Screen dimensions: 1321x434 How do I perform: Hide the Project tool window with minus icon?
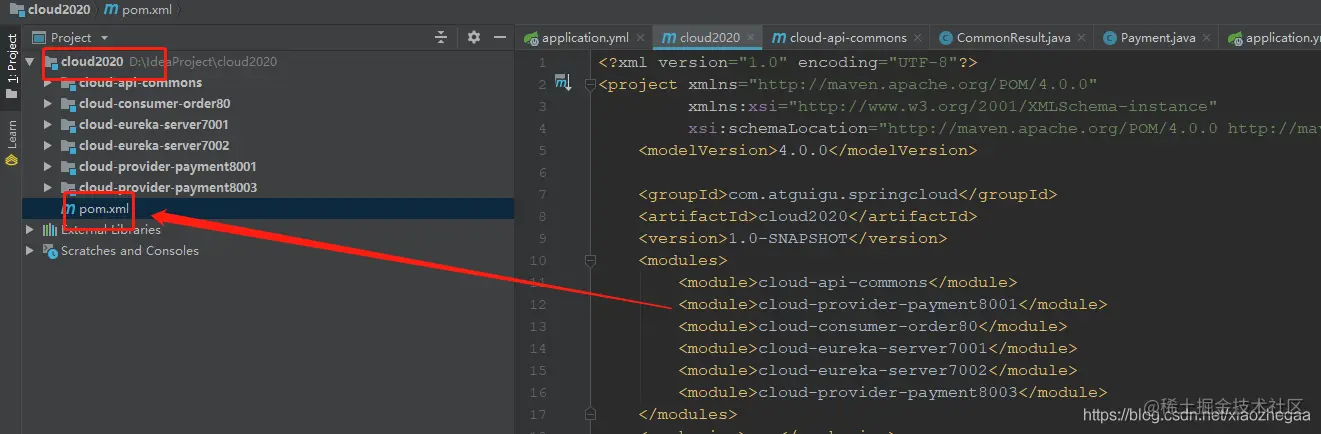point(500,37)
